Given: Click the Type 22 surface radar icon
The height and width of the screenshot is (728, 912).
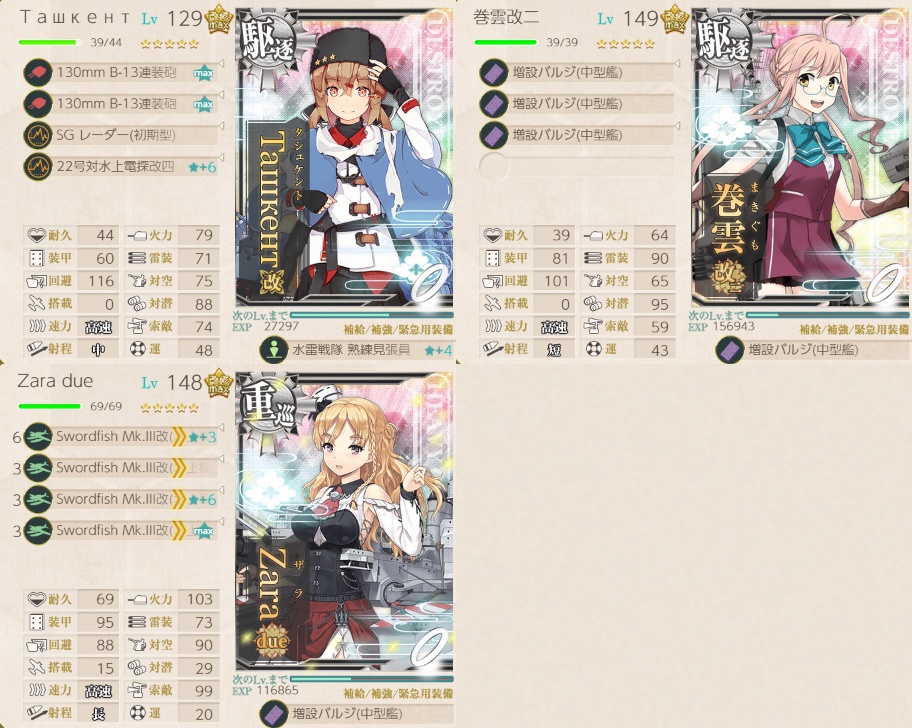Looking at the screenshot, I should [38, 167].
